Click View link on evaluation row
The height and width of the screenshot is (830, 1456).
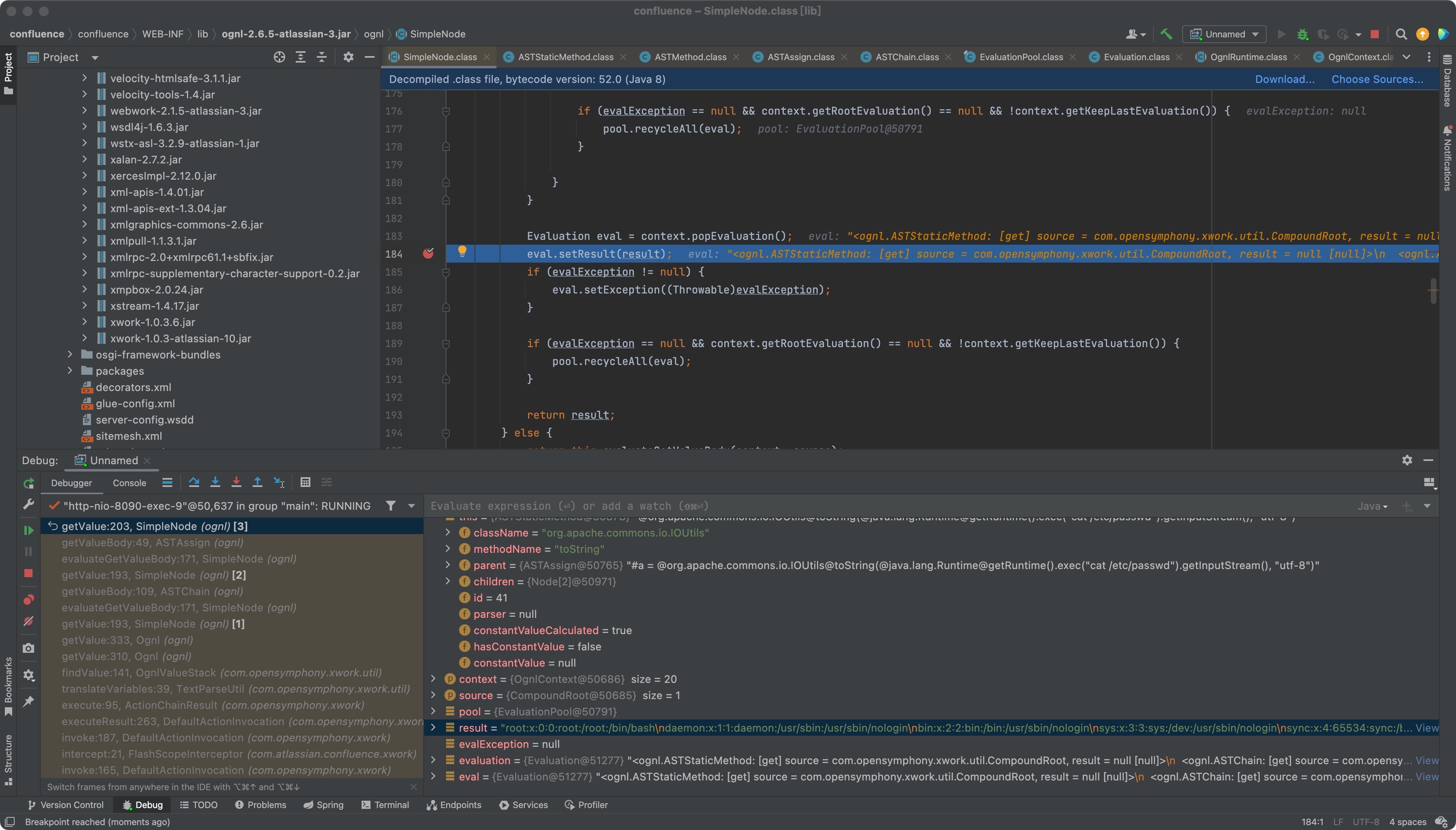[1427, 760]
